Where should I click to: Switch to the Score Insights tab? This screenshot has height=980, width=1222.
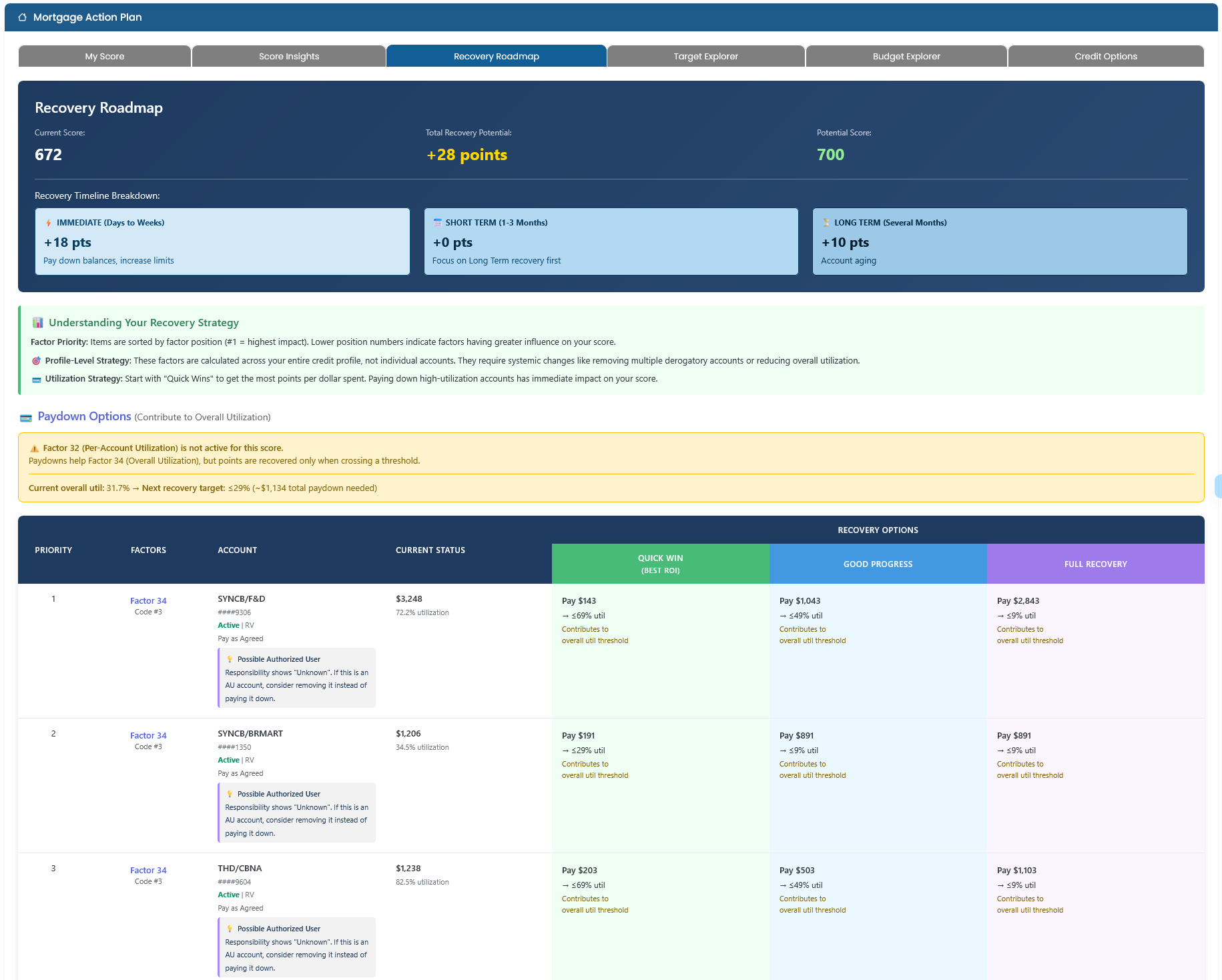[289, 57]
